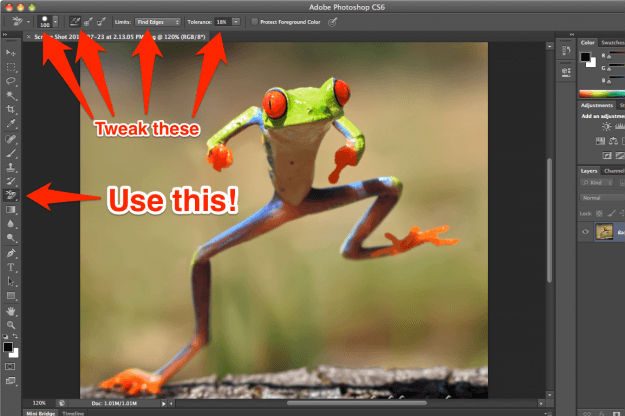625x416 pixels.
Task: Select the Hand tool
Action: point(11,311)
